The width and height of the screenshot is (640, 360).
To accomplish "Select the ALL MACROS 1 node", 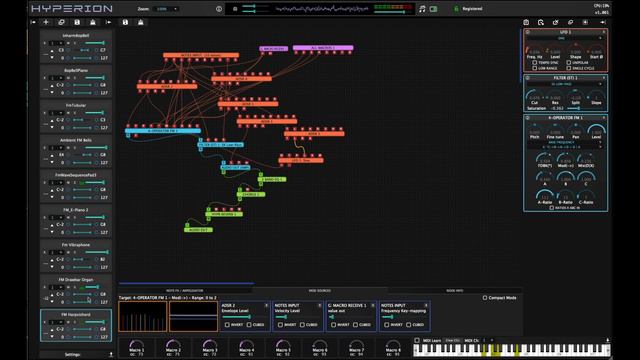I will pos(323,48).
